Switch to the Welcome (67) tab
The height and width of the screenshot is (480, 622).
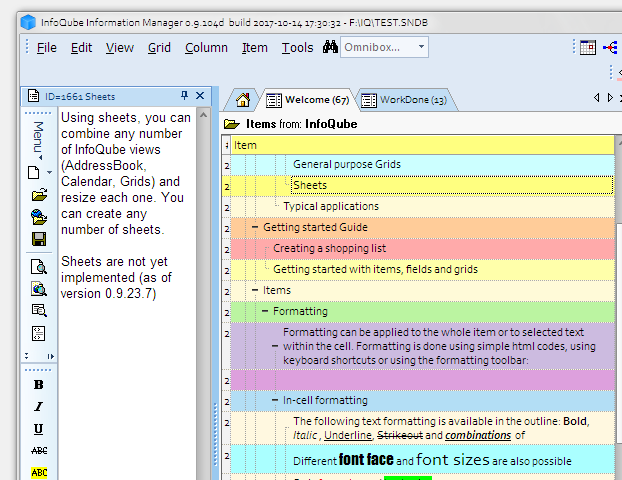[x=308, y=100]
